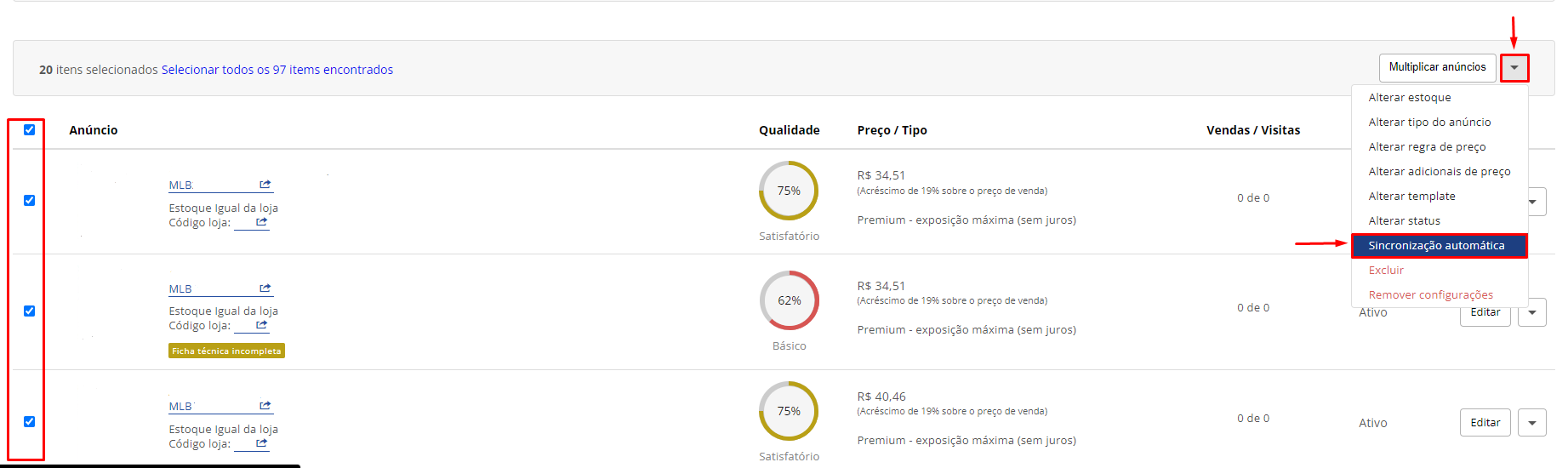Uncheck the second listing's checkbox

pos(30,311)
